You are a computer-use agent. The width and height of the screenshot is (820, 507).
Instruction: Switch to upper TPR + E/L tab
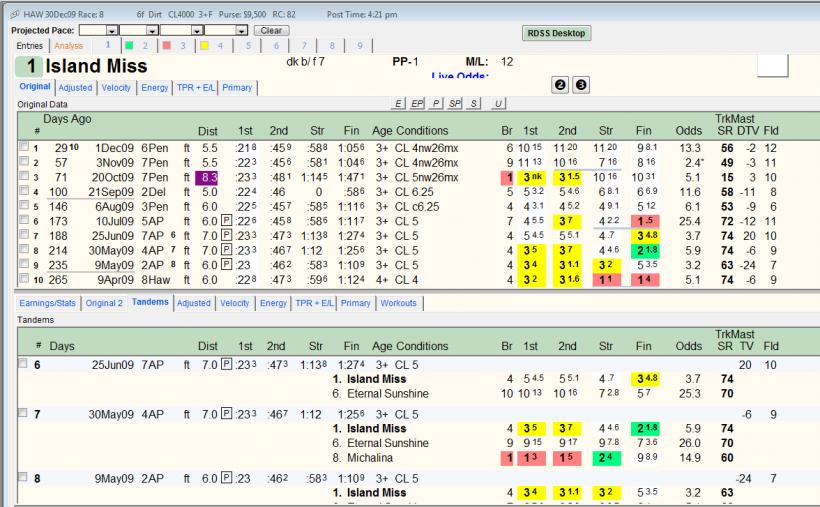(x=196, y=87)
